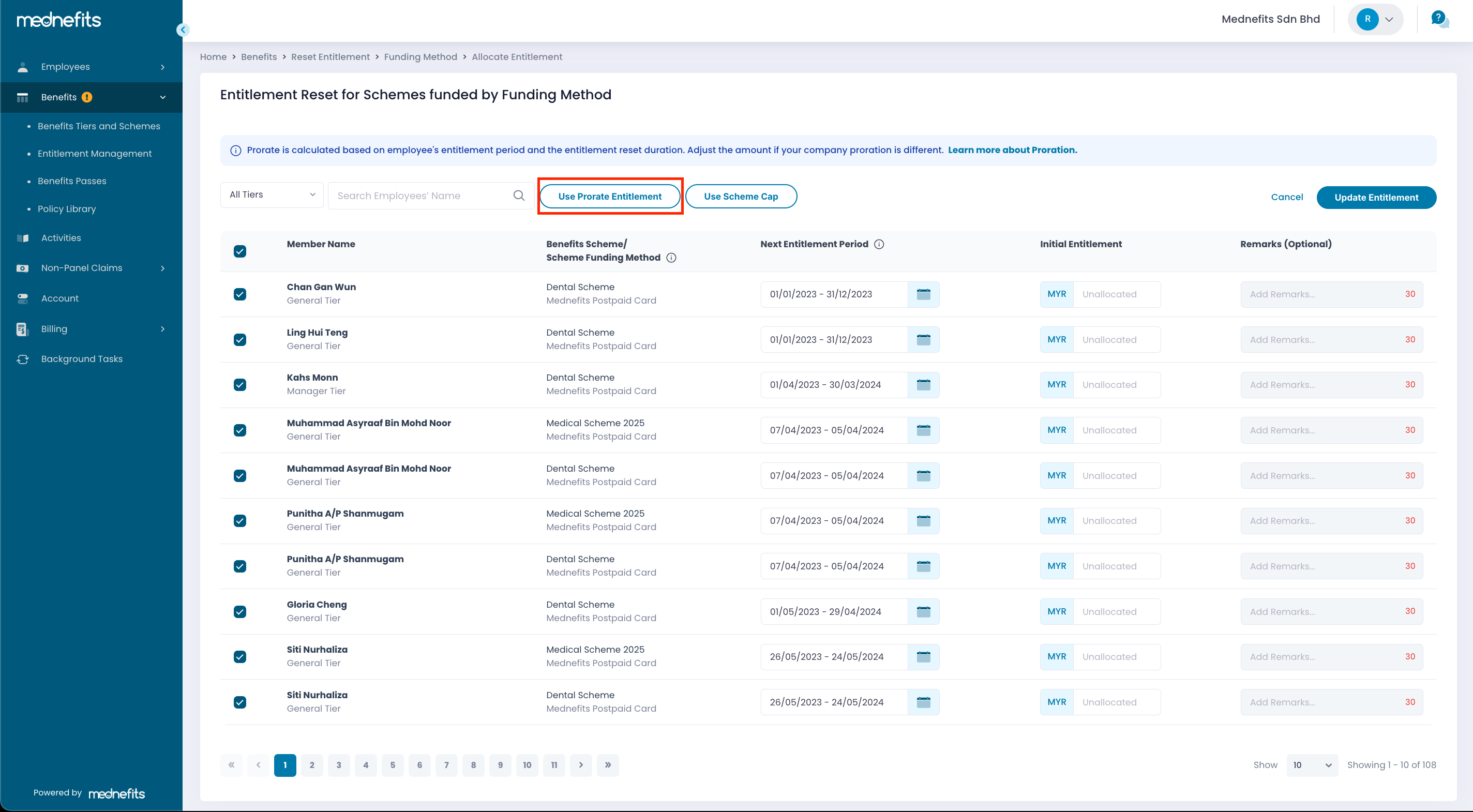Click the Update Entitlement button
Screen dimensions: 1473x812
1376,197
